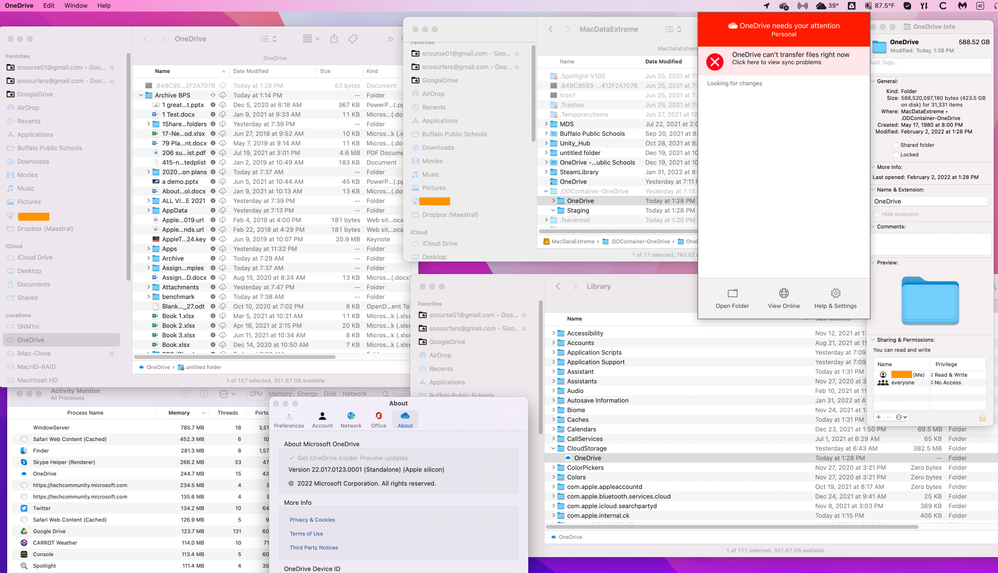Open Preferences tab icon in About window
This screenshot has height=573, width=998.
[288, 416]
